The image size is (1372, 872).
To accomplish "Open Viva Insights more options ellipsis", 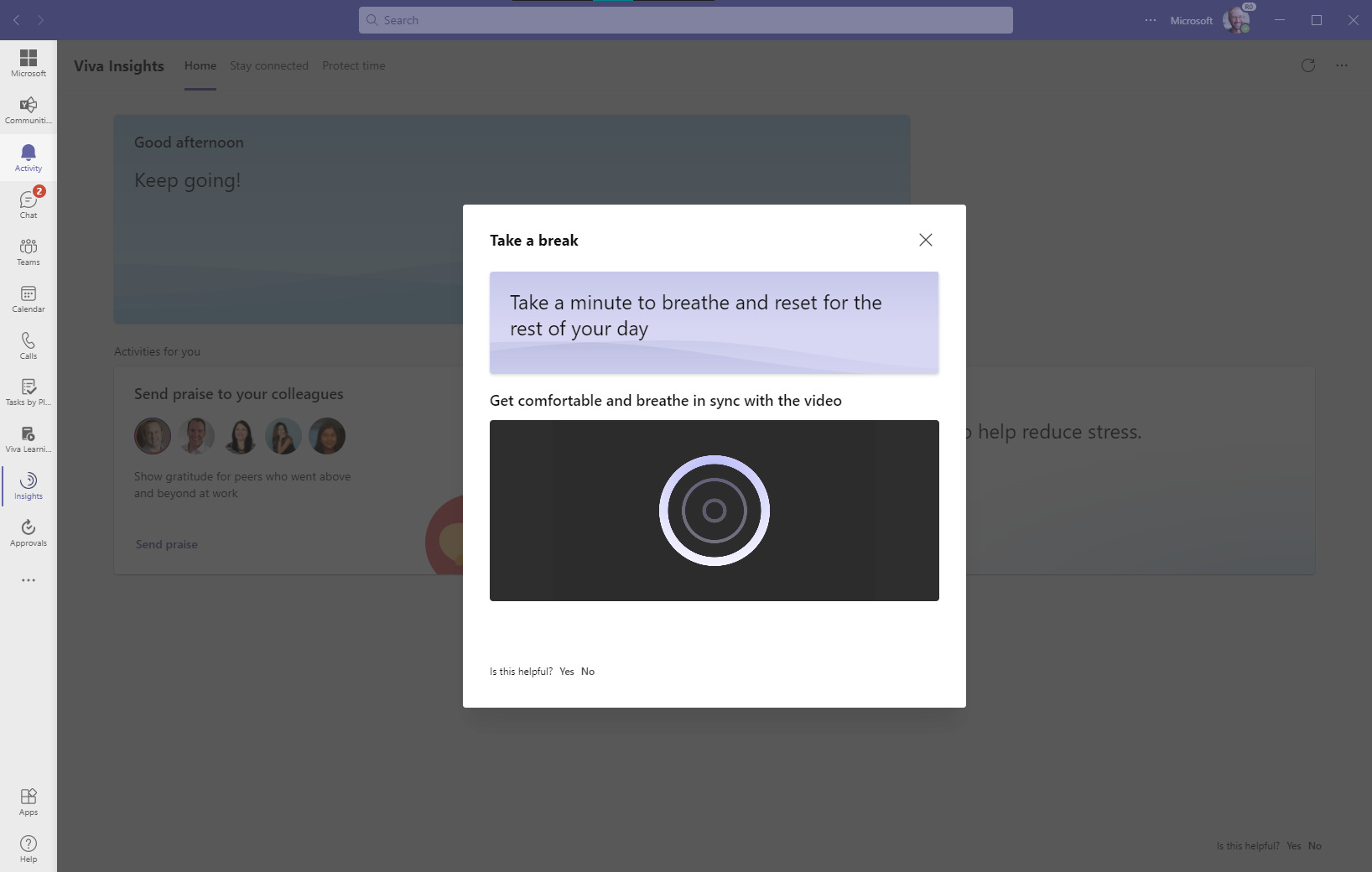I will pyautogui.click(x=1342, y=65).
